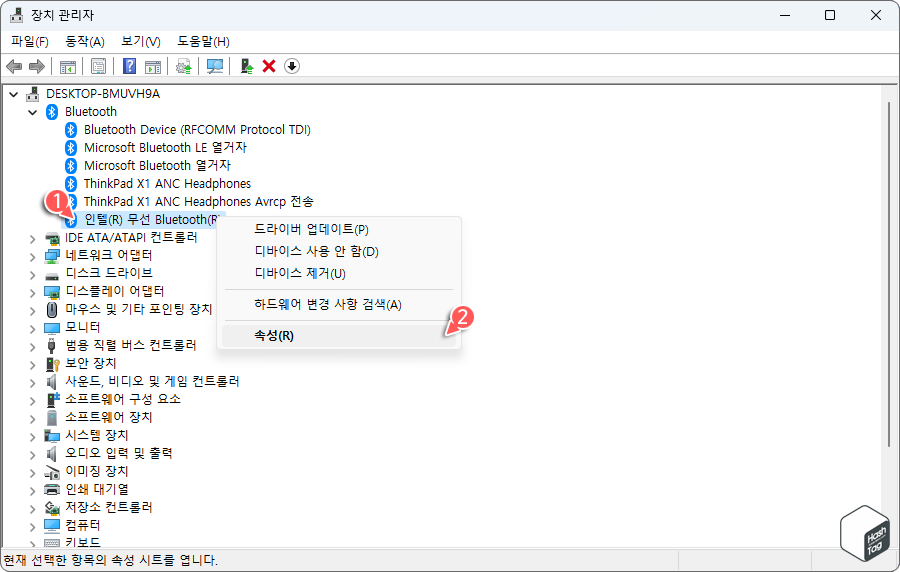Click the 모니터 category icon
The width and height of the screenshot is (900, 572).
(52, 328)
